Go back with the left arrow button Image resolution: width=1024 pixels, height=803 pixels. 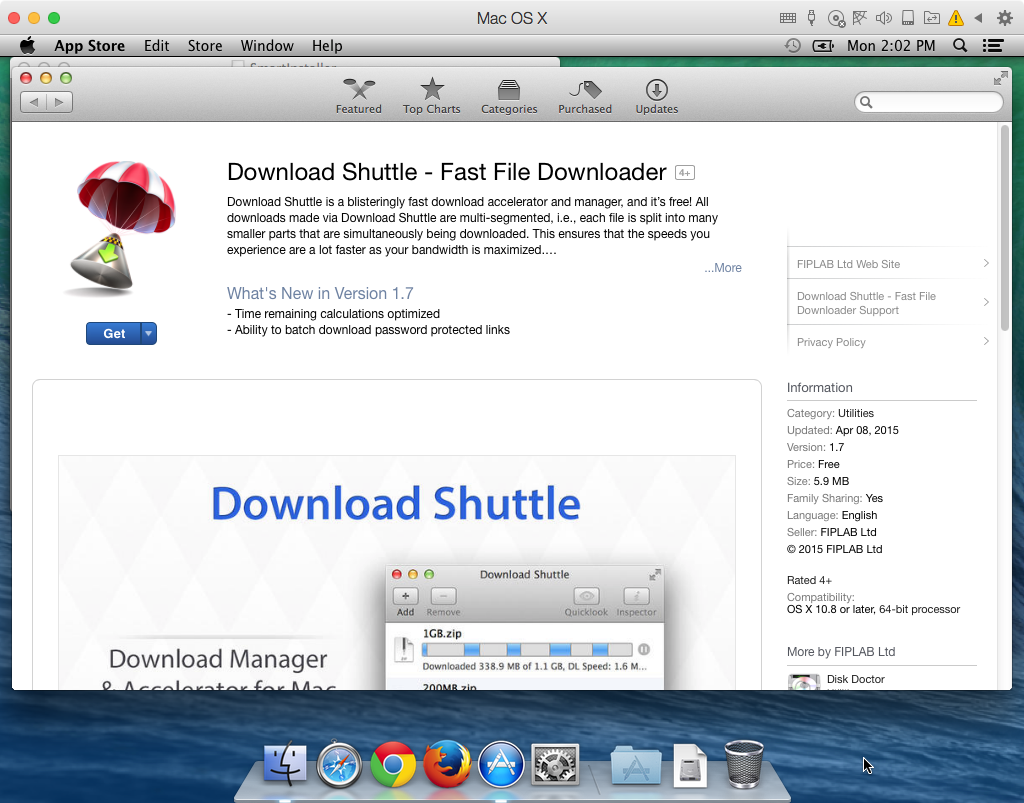pyautogui.click(x=33, y=102)
